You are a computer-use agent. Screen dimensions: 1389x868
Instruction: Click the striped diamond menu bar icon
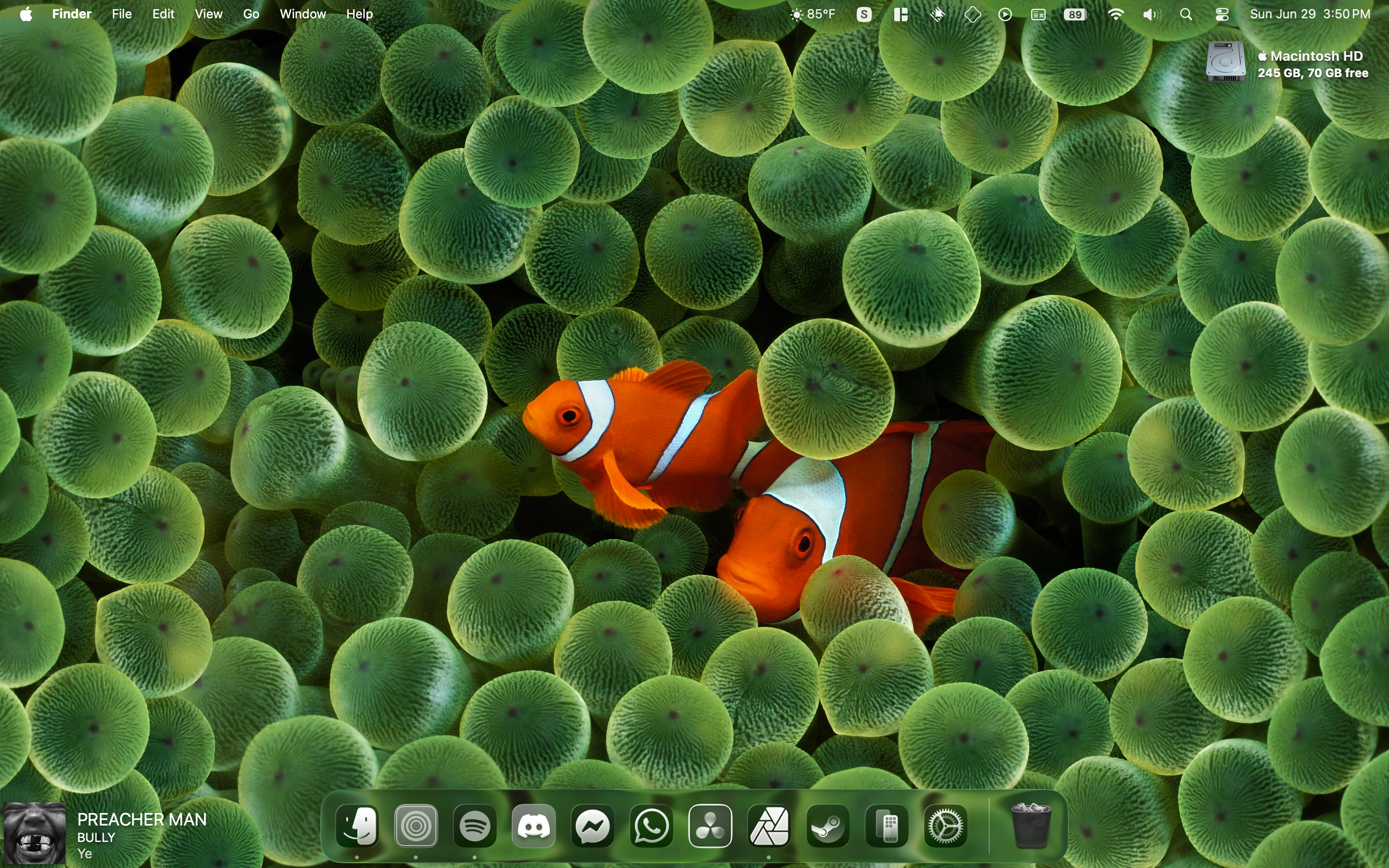[937, 14]
